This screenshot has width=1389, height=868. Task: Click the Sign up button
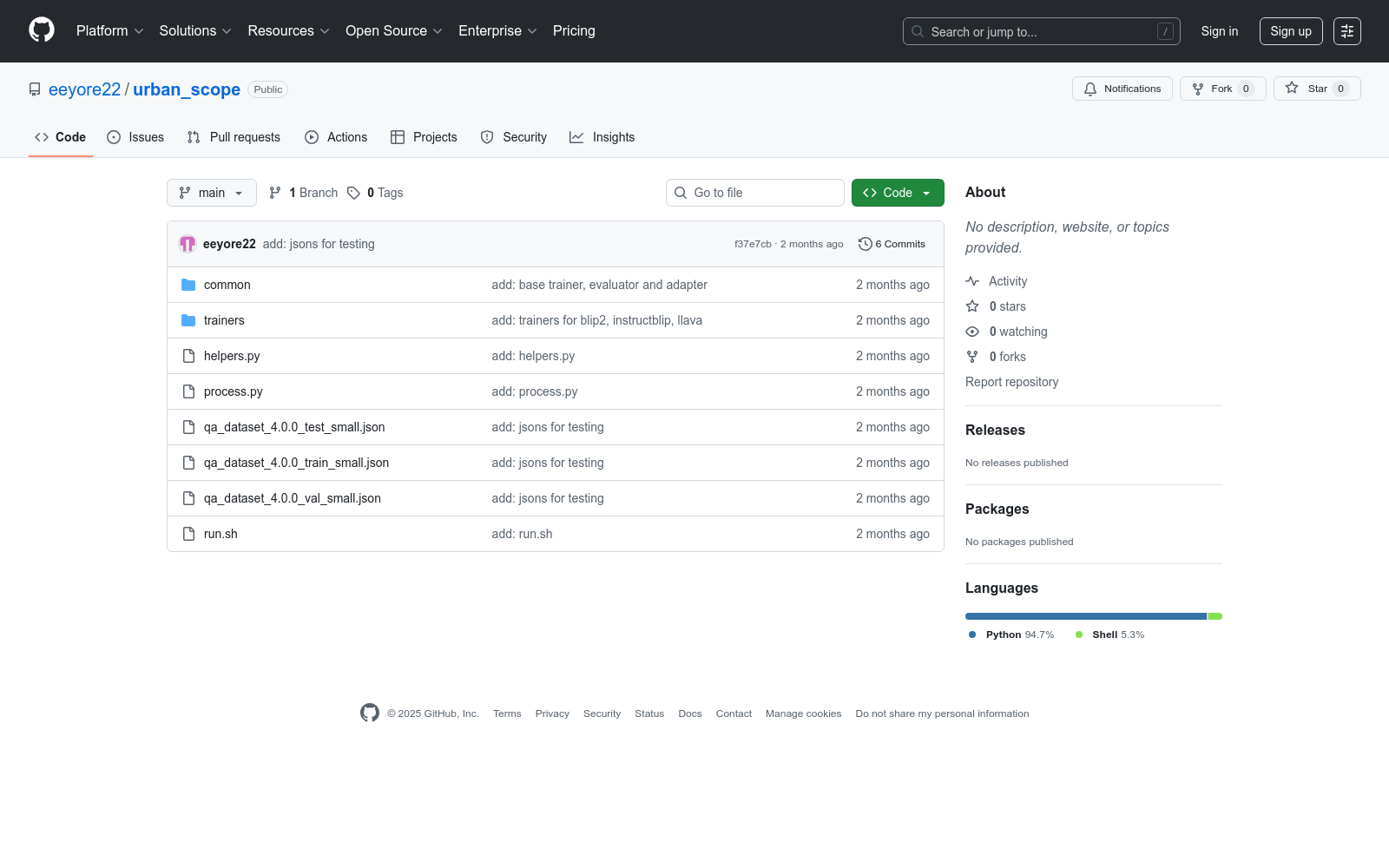(x=1291, y=31)
